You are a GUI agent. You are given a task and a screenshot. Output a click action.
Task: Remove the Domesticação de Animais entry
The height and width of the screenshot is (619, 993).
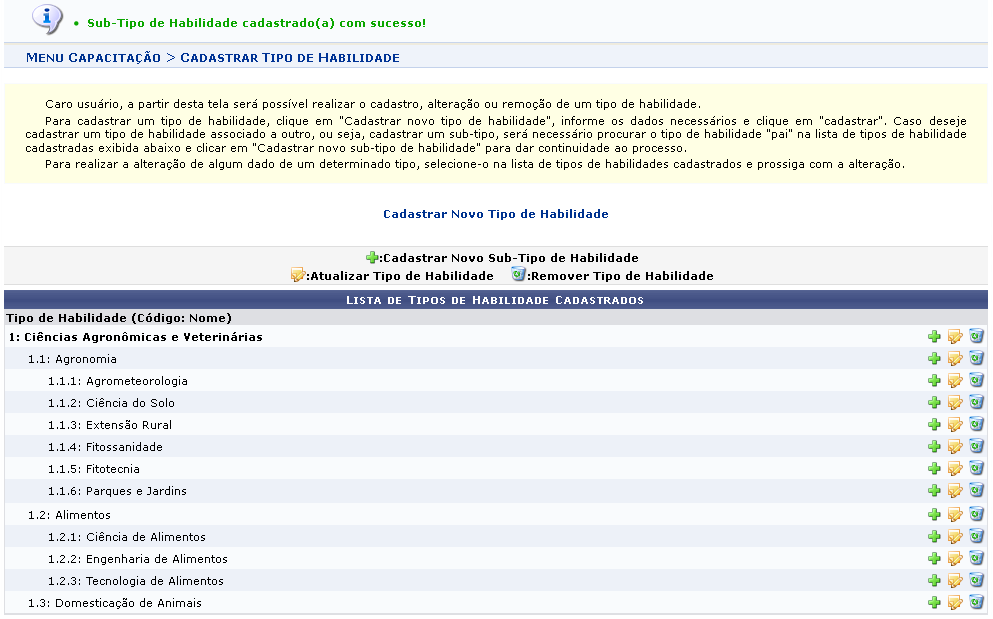pyautogui.click(x=976, y=603)
